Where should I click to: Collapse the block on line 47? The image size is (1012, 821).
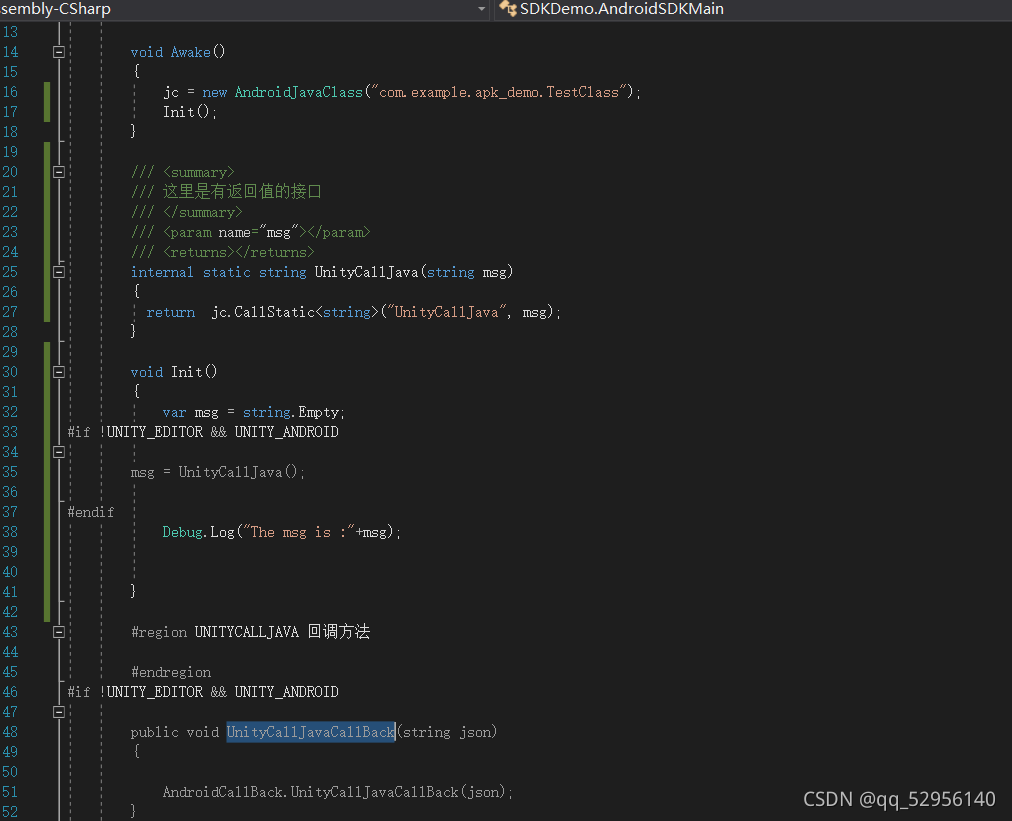click(59, 713)
